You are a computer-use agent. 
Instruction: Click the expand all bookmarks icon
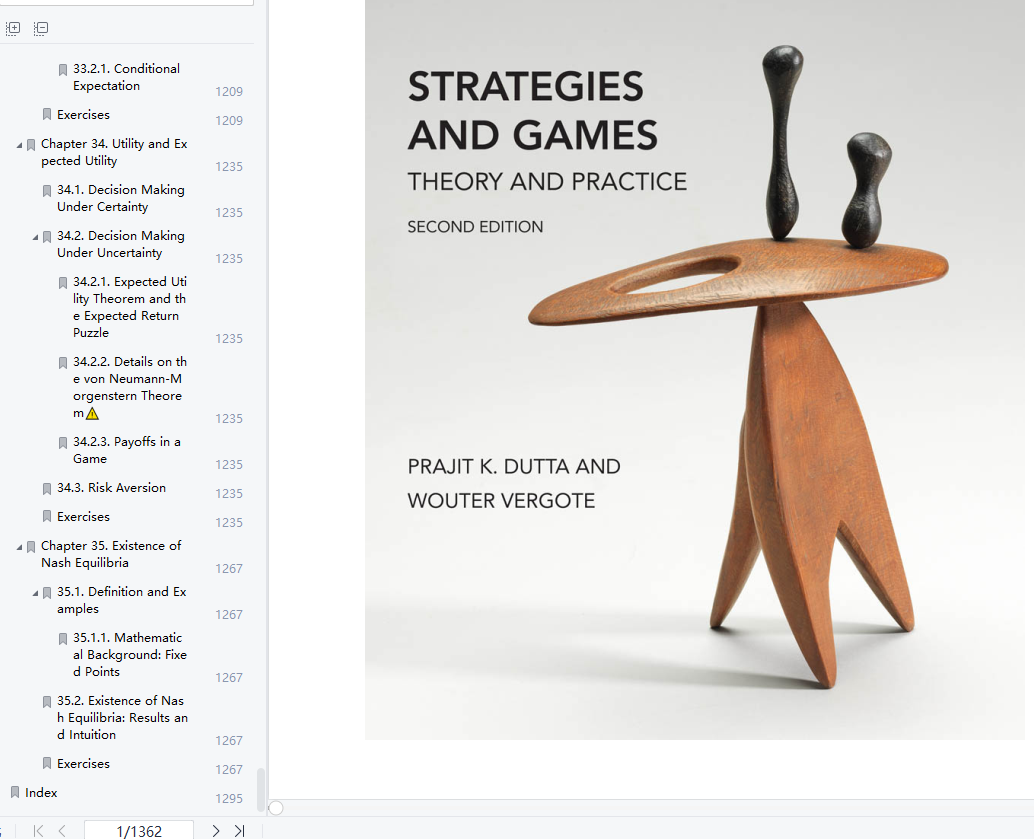pyautogui.click(x=13, y=28)
